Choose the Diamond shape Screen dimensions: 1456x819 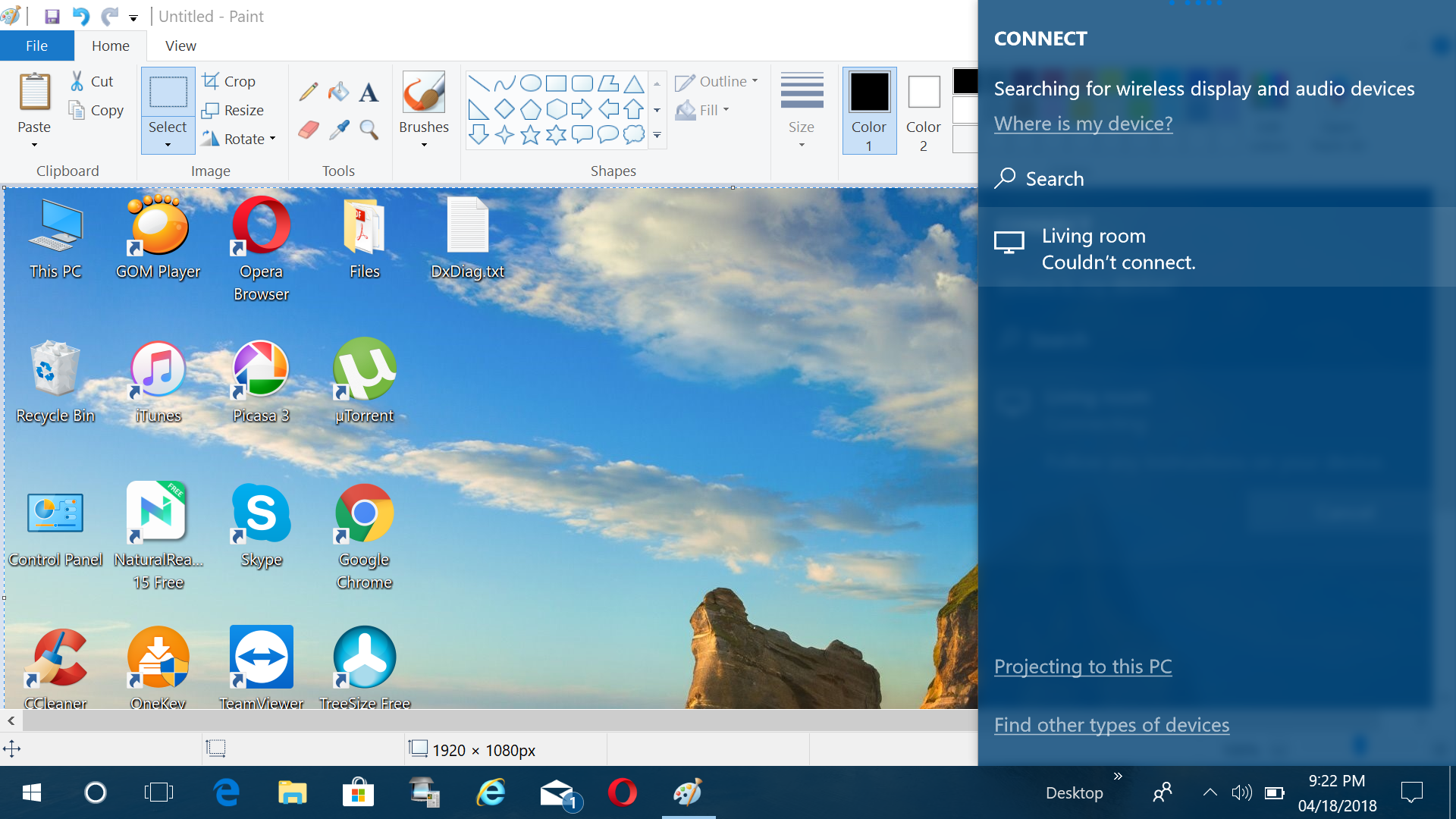pos(504,108)
